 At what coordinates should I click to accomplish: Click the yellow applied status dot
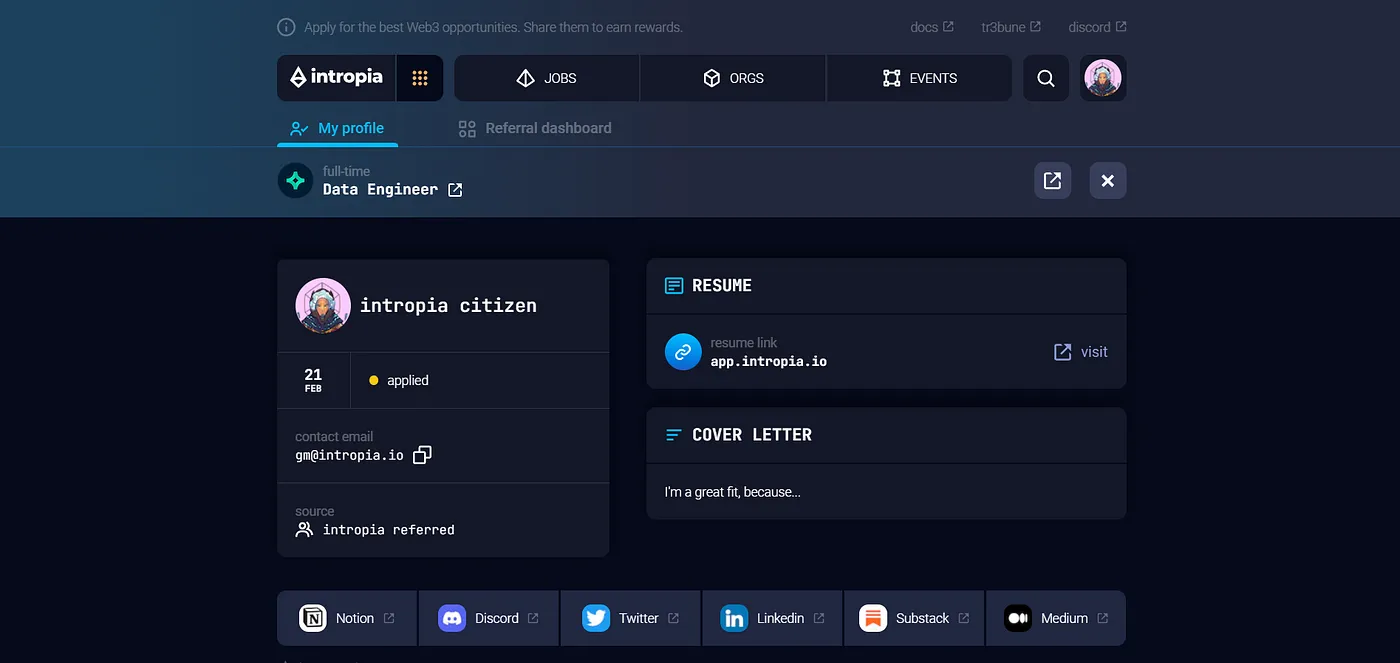(374, 380)
